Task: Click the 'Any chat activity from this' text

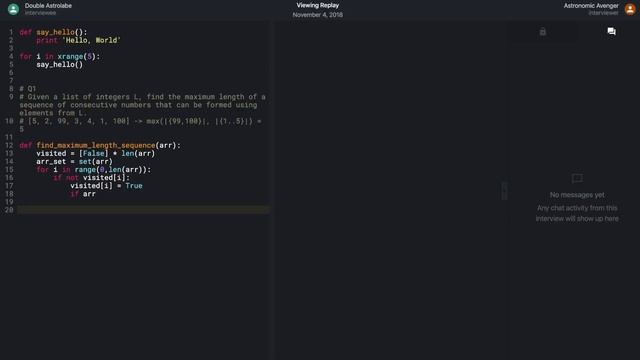Action: tap(577, 208)
